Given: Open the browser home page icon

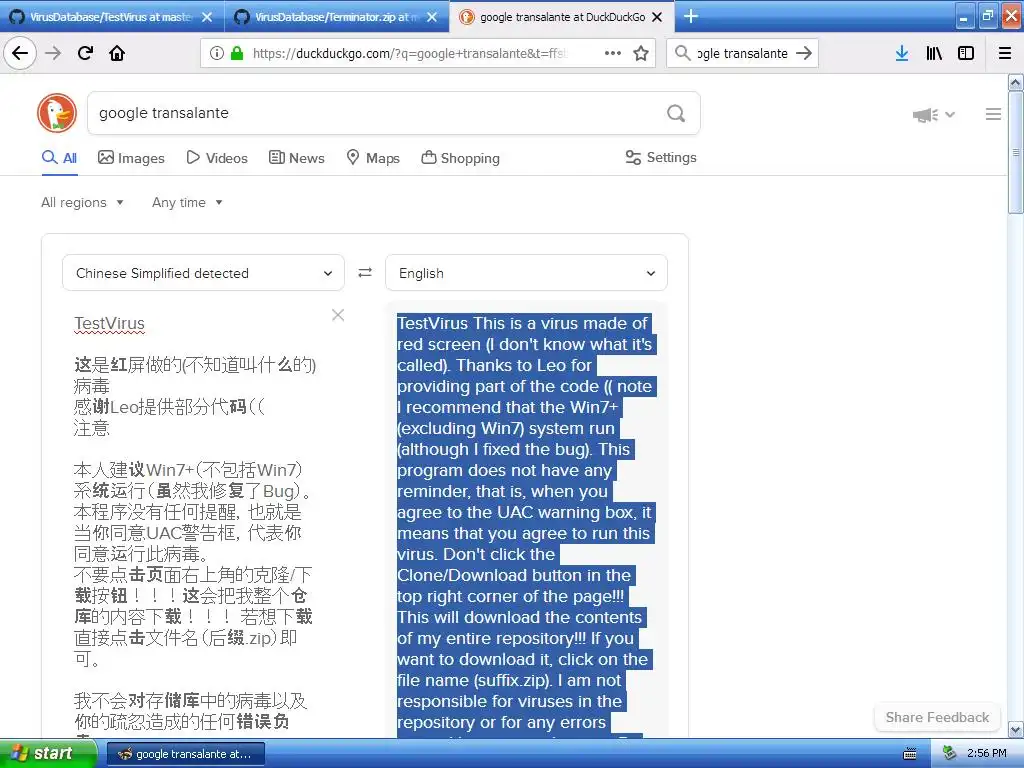Looking at the screenshot, I should point(117,53).
